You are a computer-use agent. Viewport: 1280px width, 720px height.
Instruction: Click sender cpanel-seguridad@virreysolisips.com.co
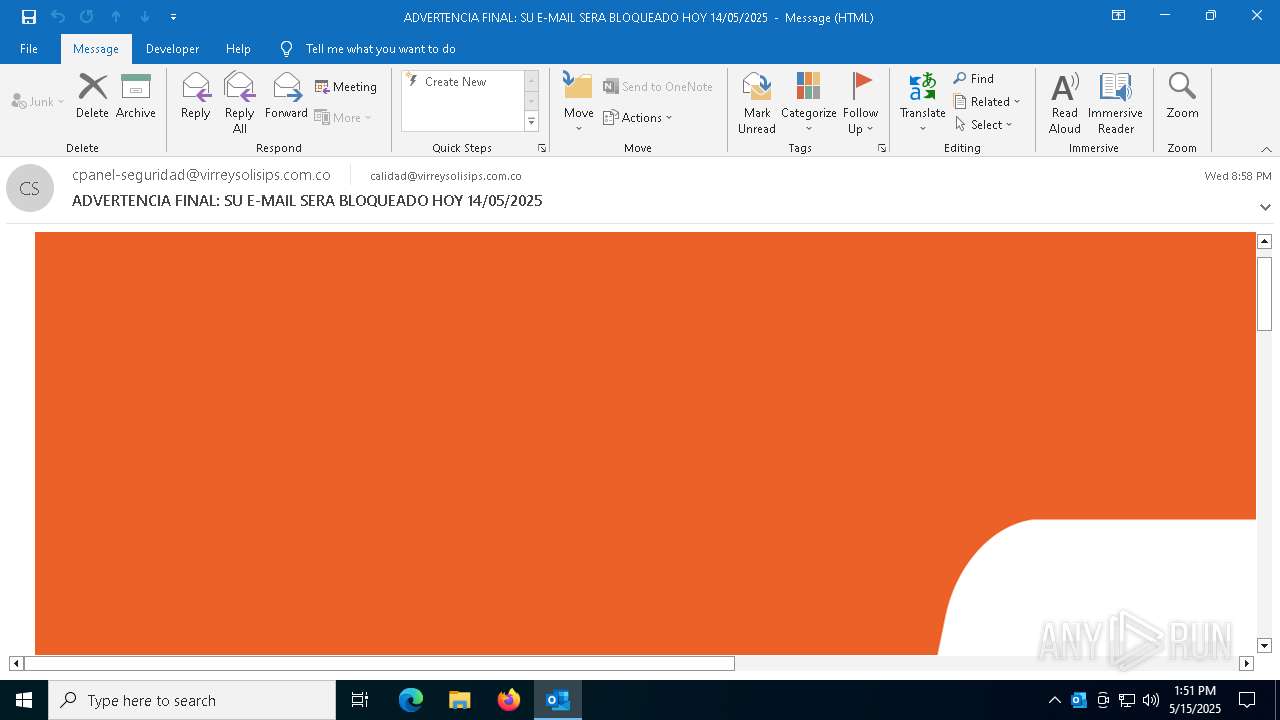point(201,175)
